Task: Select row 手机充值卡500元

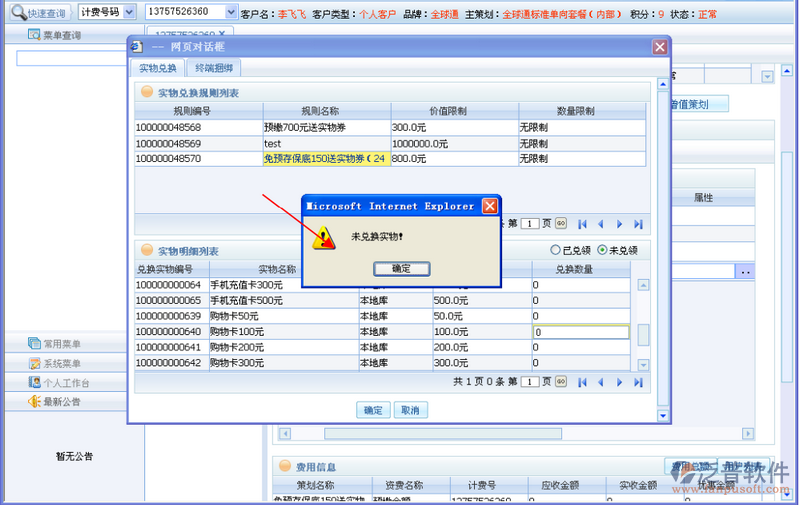Action: point(383,300)
